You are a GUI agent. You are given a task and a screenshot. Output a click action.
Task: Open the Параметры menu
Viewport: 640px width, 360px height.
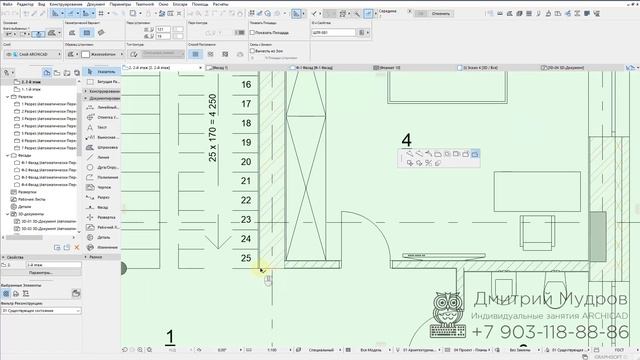coord(120,4)
